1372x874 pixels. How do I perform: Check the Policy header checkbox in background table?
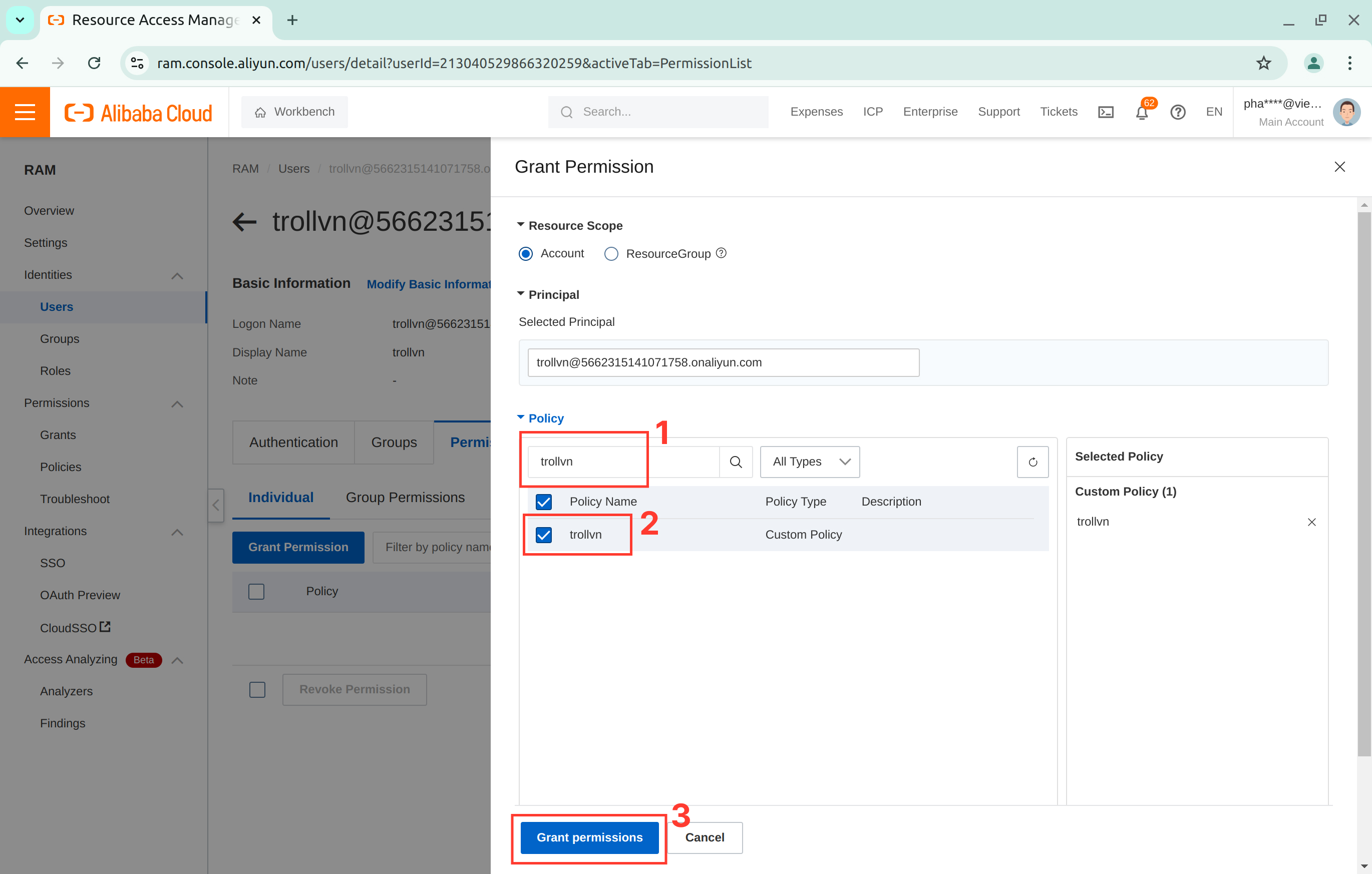pyautogui.click(x=256, y=591)
